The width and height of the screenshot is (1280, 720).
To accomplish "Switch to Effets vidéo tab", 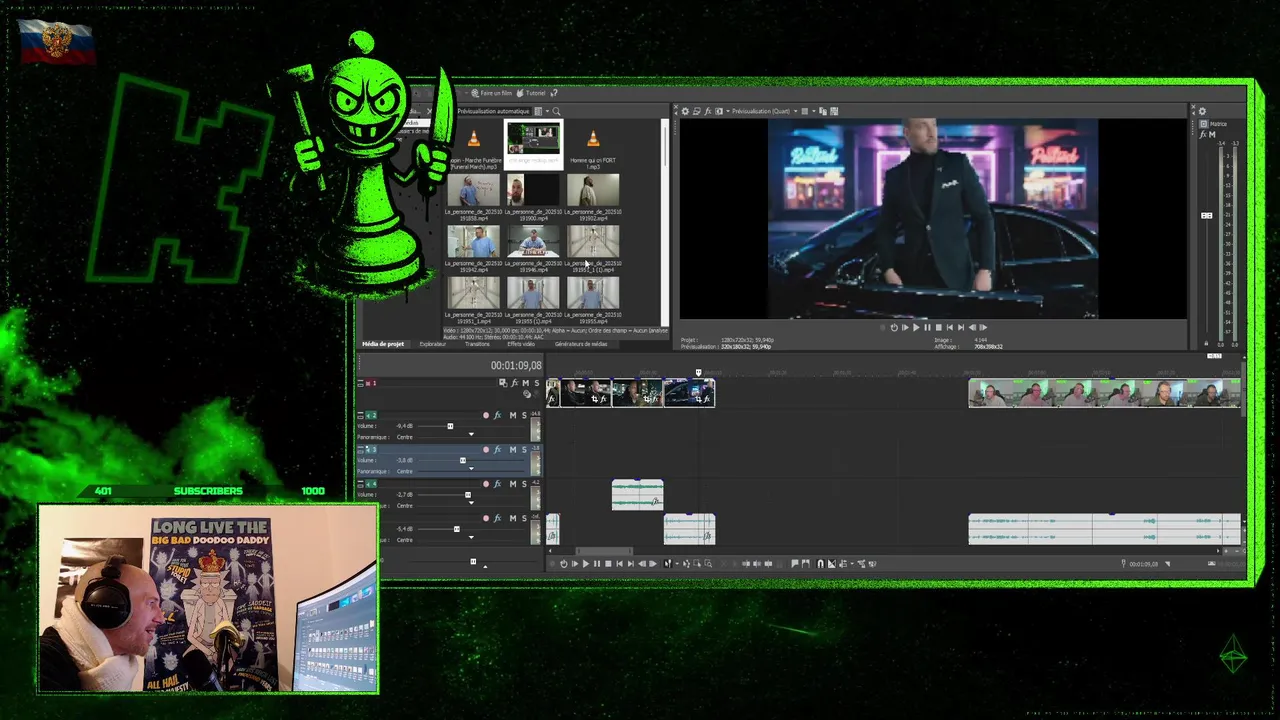I will point(521,344).
